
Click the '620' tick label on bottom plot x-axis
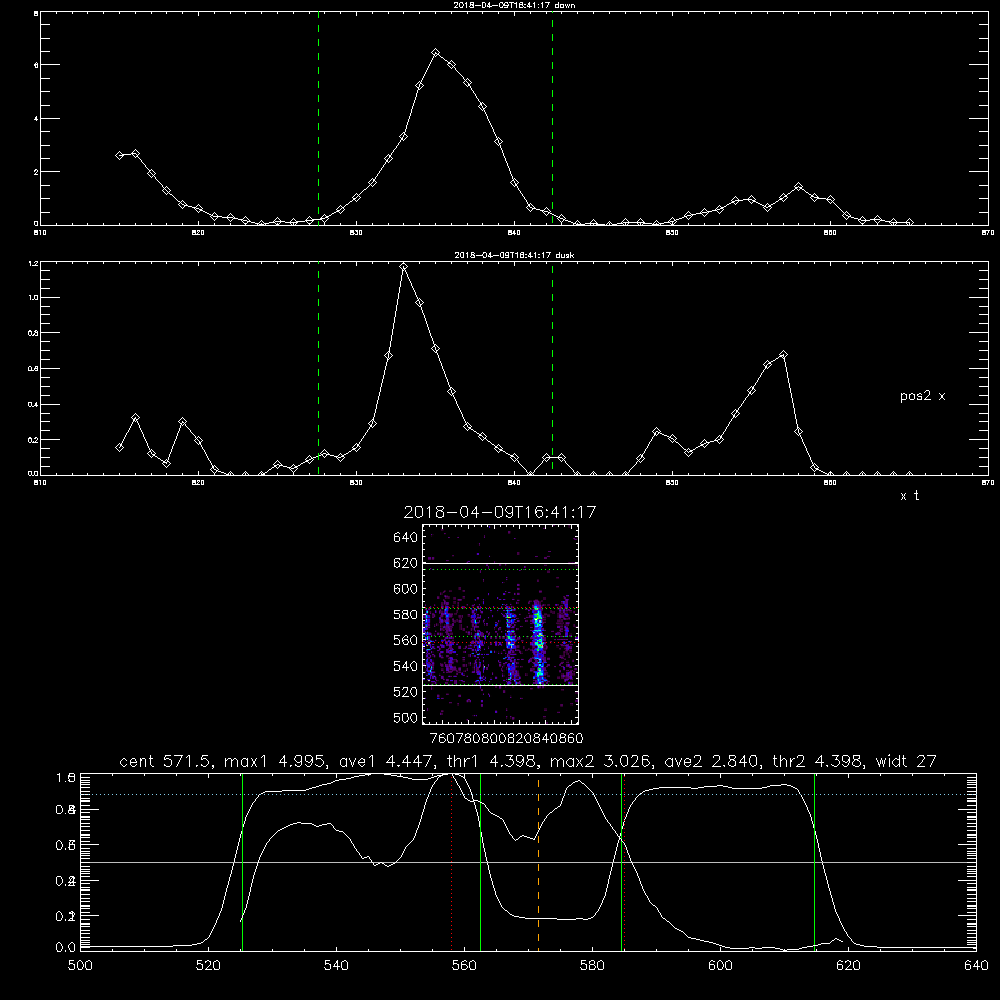click(x=848, y=966)
